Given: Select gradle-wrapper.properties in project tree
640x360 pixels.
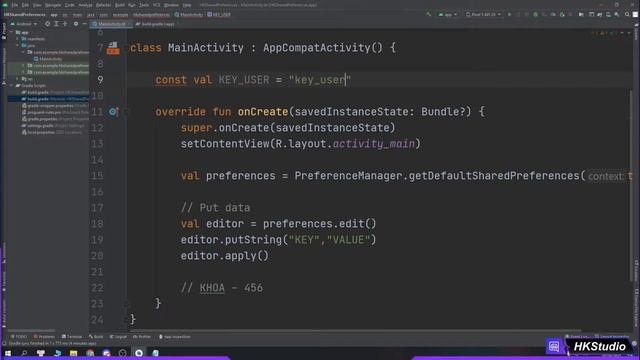Looking at the screenshot, I should point(55,106).
